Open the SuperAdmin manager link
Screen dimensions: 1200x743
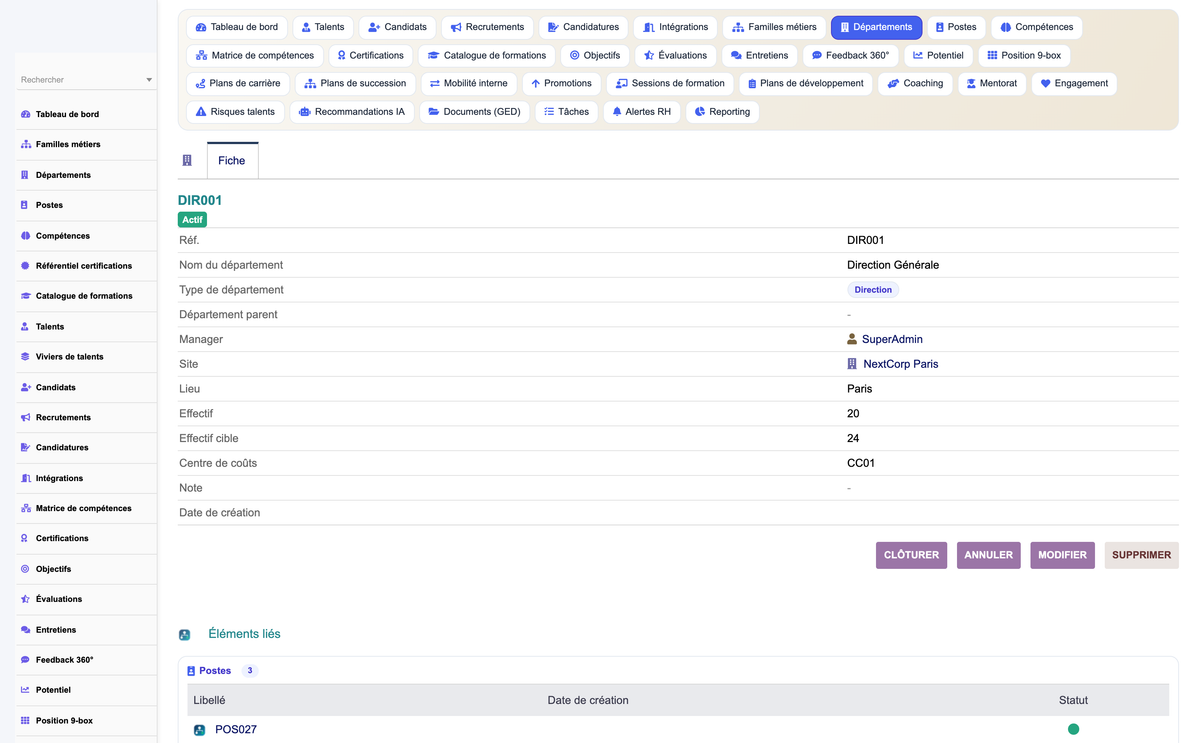892,339
